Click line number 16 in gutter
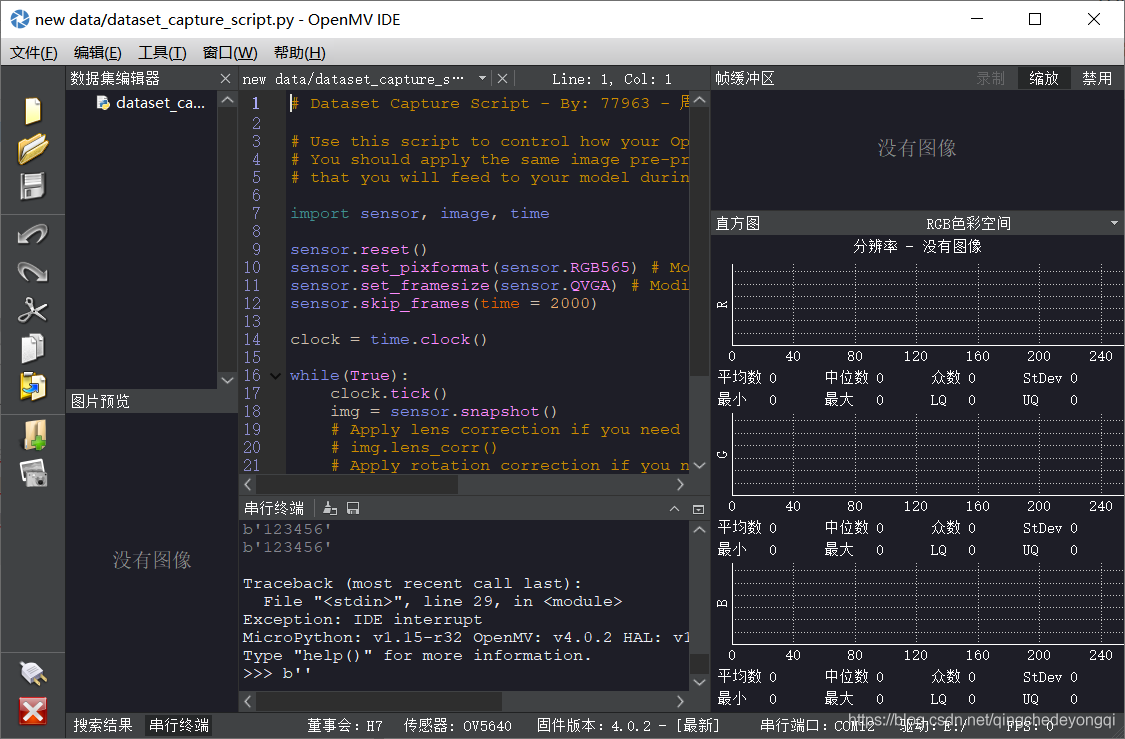Screen dimensions: 1125x739 252,375
